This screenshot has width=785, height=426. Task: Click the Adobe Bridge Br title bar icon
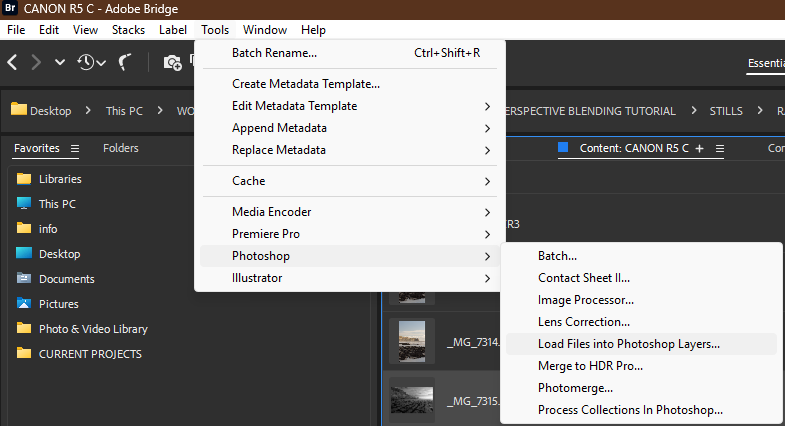10,9
